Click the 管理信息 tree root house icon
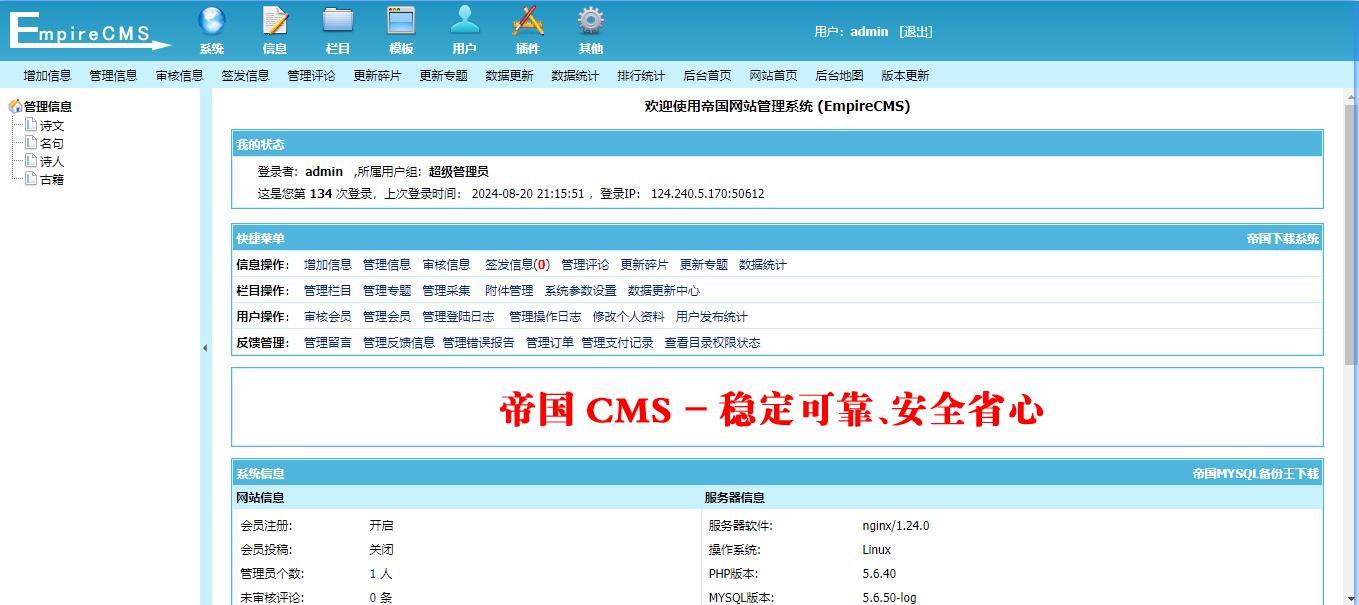 click(15, 106)
